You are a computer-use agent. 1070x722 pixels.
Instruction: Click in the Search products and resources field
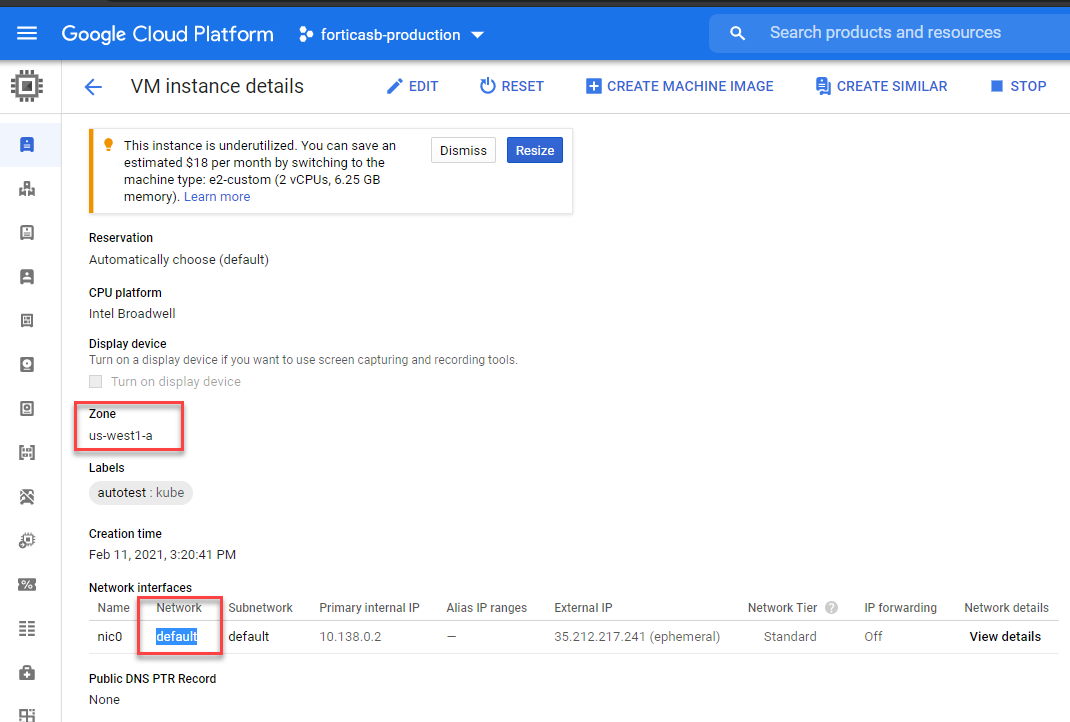[885, 33]
